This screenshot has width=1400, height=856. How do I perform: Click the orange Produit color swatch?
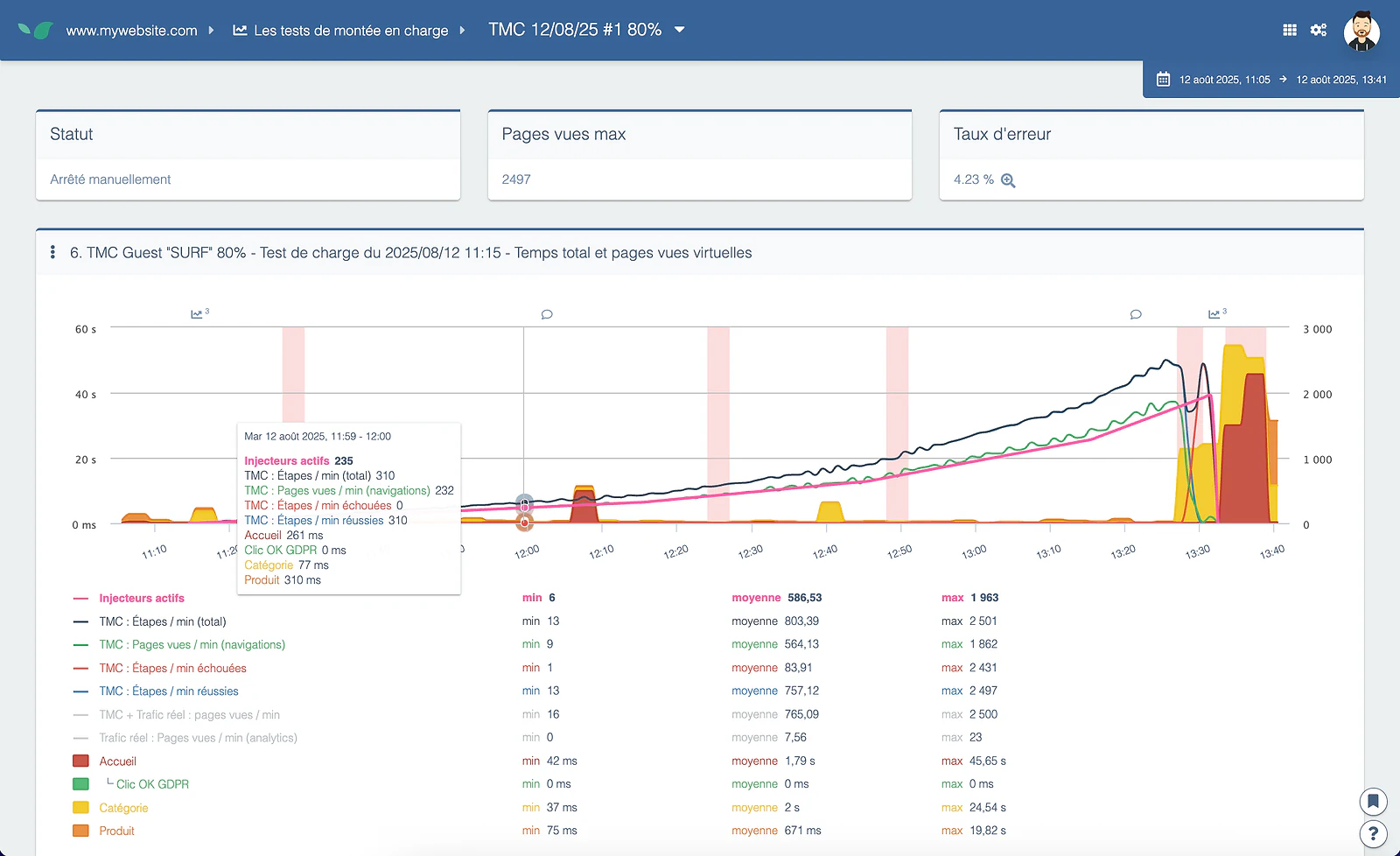80,831
